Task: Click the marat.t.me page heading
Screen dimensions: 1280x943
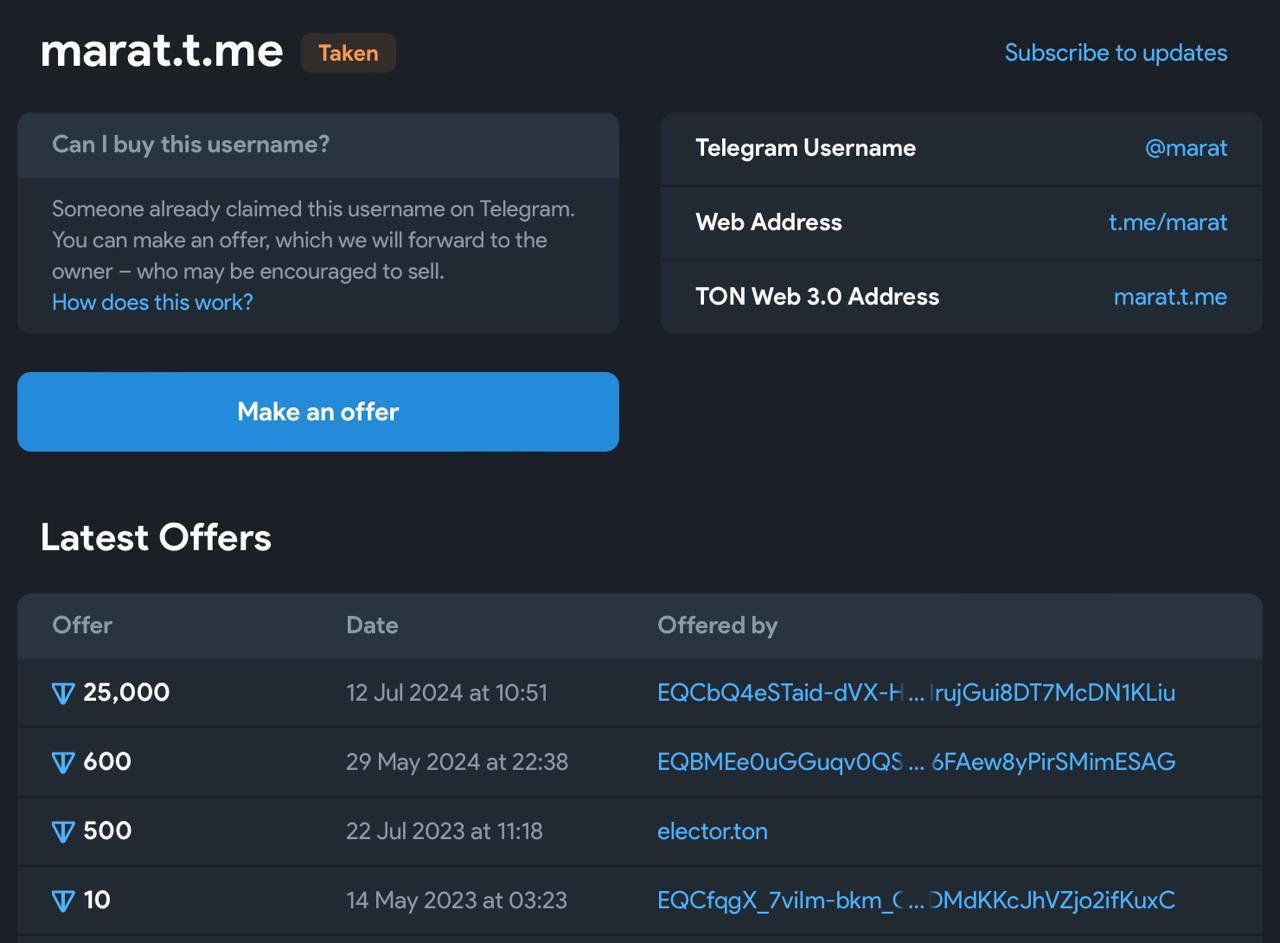Action: [162, 51]
